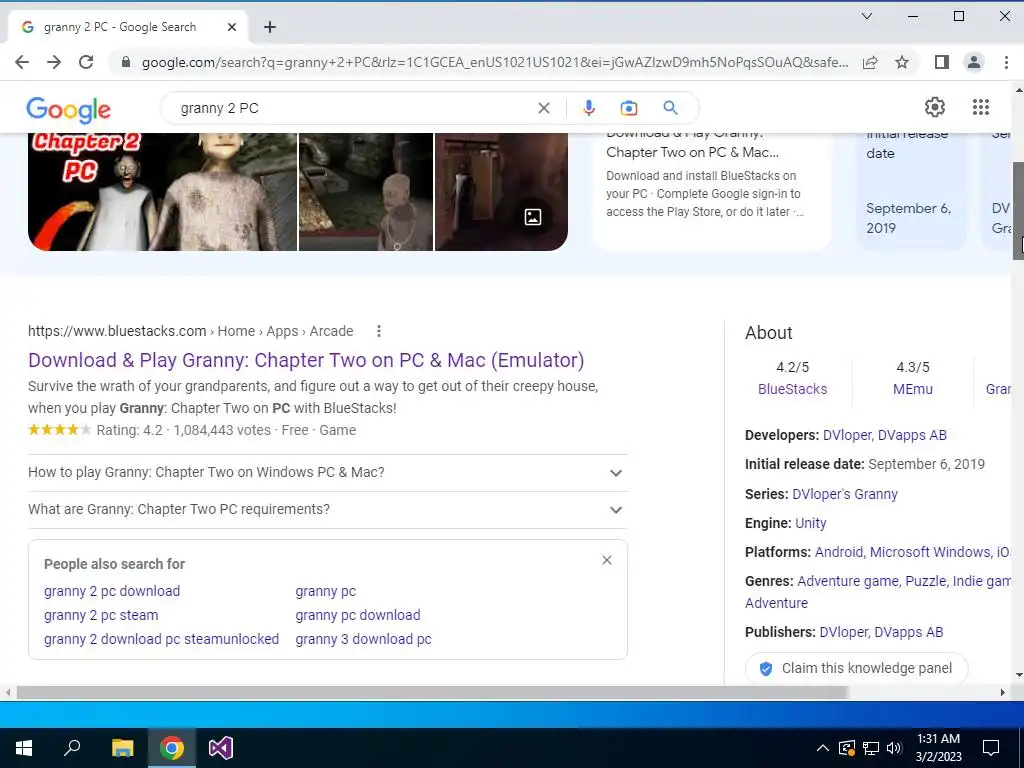The height and width of the screenshot is (768, 1024).
Task: Open Puzzle genre link
Action: (925, 581)
